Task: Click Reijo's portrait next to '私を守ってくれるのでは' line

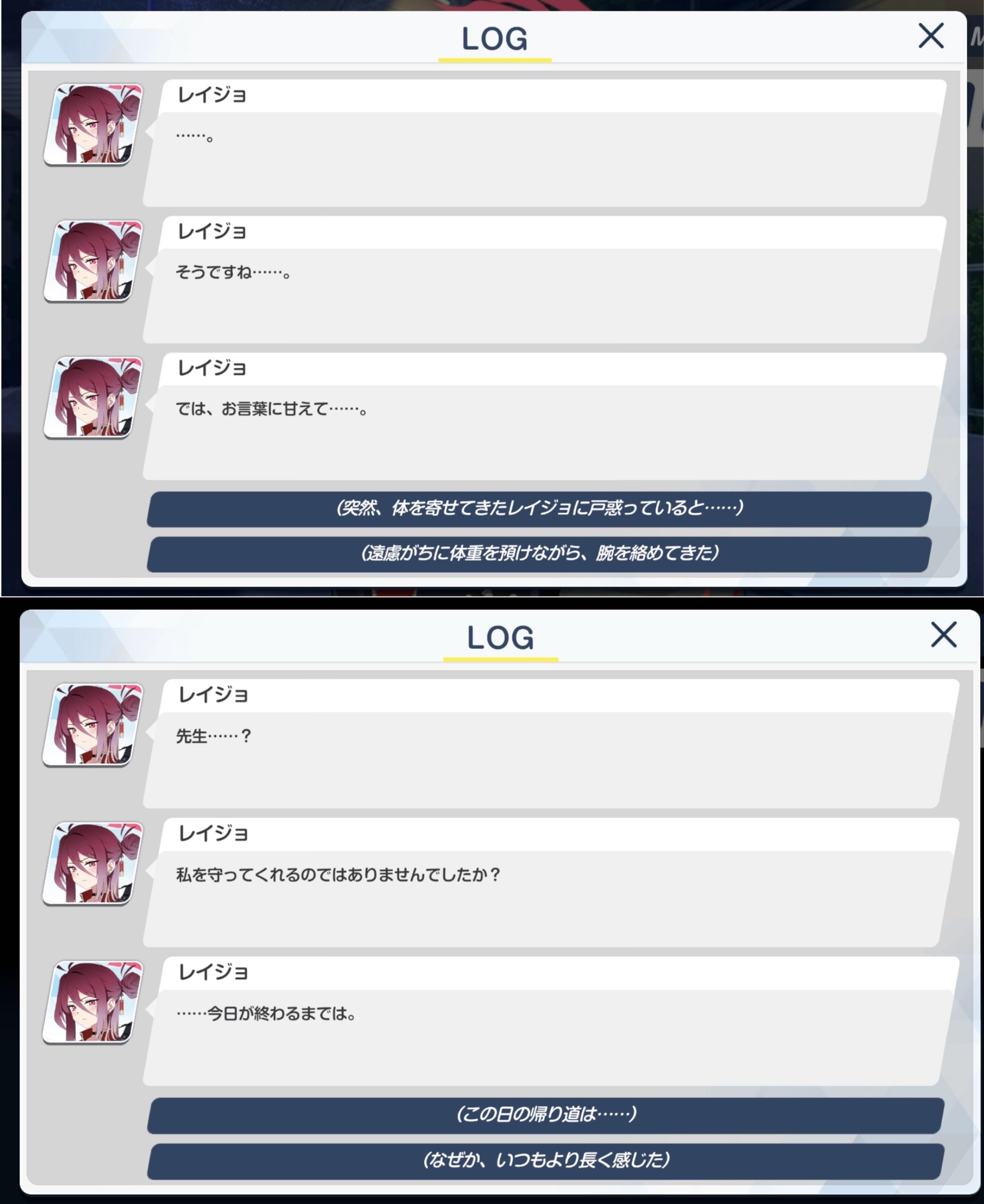Action: coord(93,864)
